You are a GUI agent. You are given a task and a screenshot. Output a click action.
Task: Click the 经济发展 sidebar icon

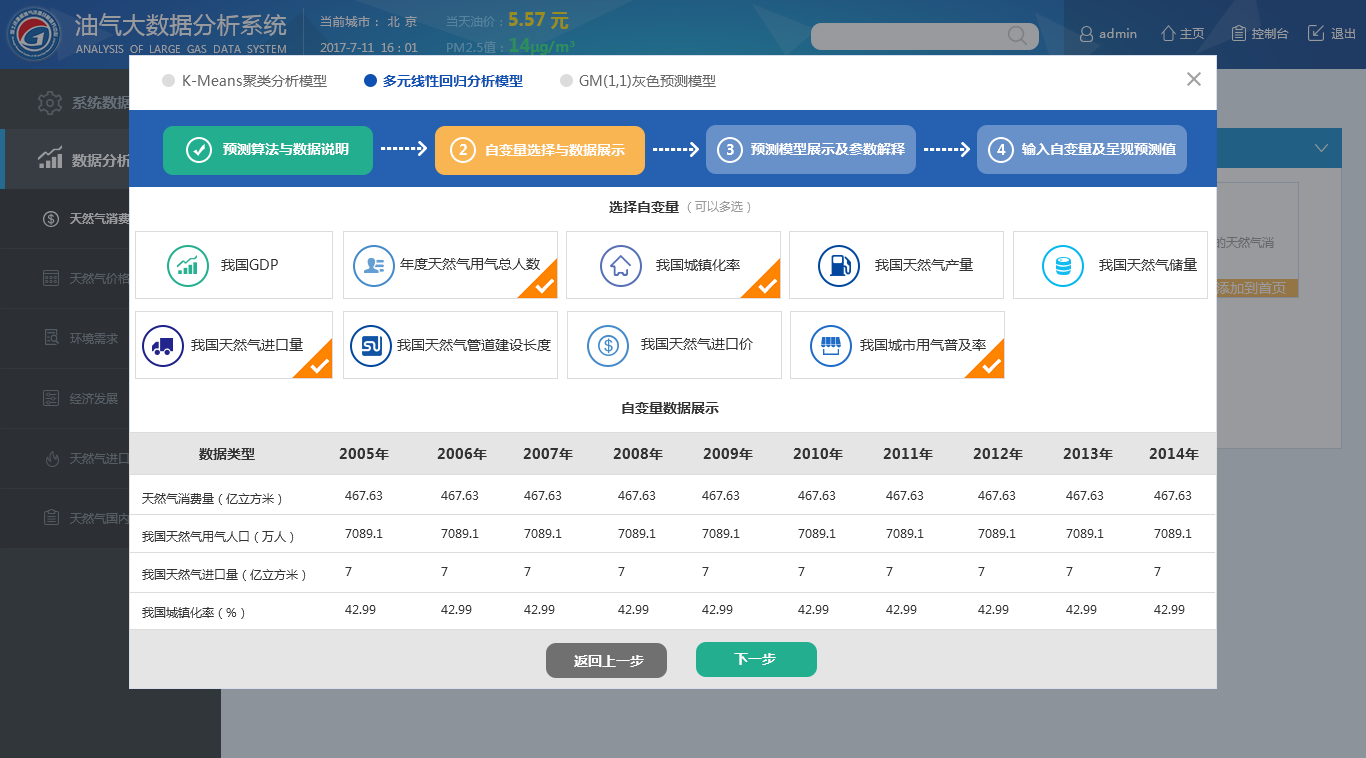point(51,399)
